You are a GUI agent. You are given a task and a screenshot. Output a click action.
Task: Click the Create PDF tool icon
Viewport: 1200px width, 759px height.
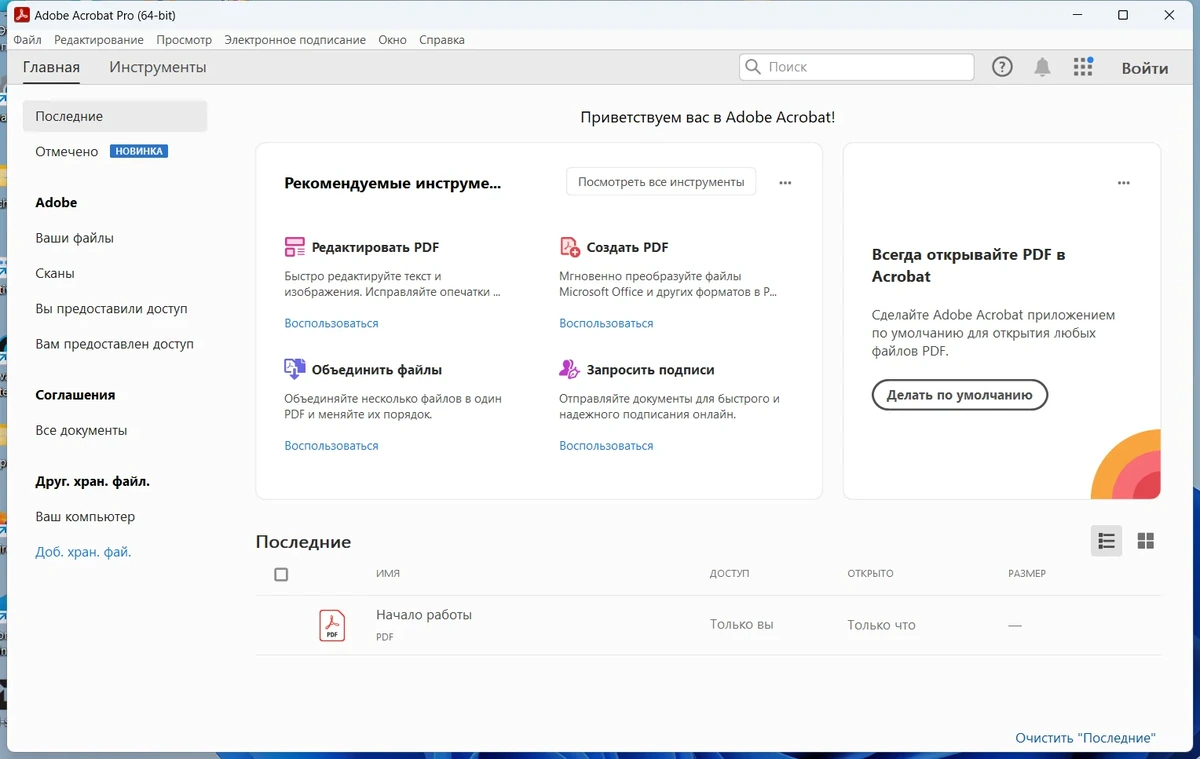(x=569, y=247)
